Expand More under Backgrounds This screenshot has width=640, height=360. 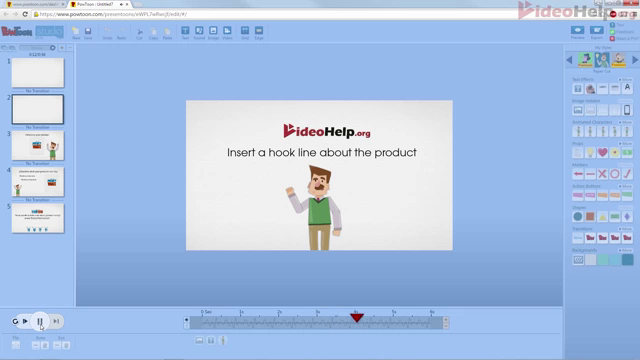point(625,250)
